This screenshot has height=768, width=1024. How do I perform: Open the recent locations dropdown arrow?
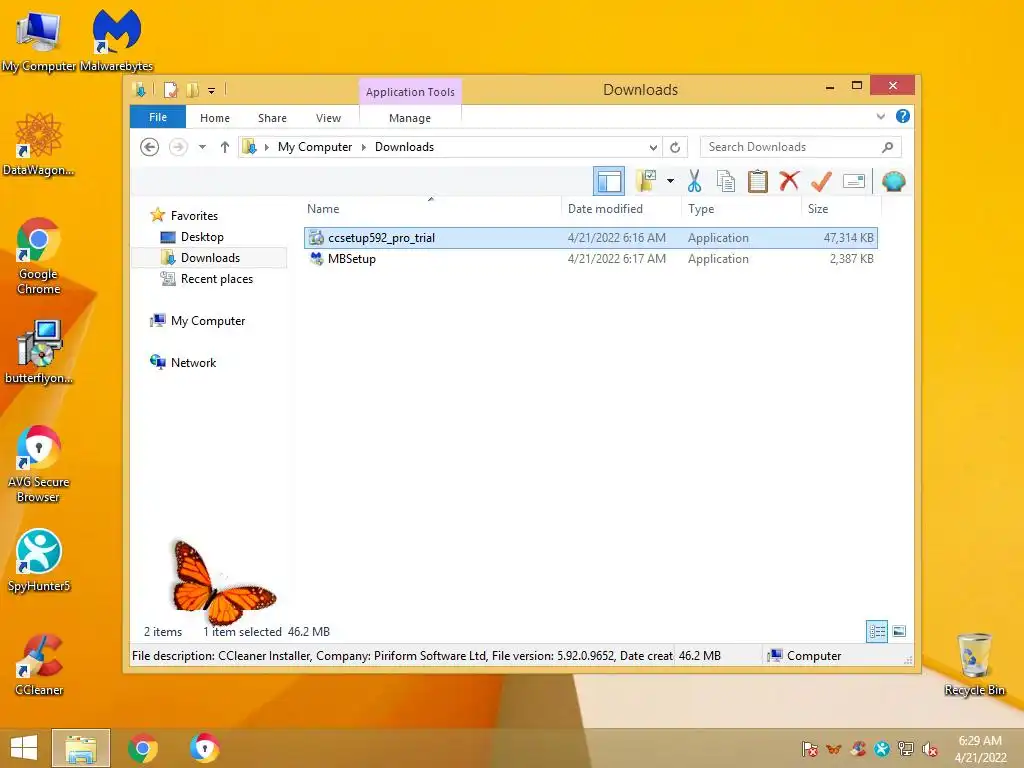202,147
